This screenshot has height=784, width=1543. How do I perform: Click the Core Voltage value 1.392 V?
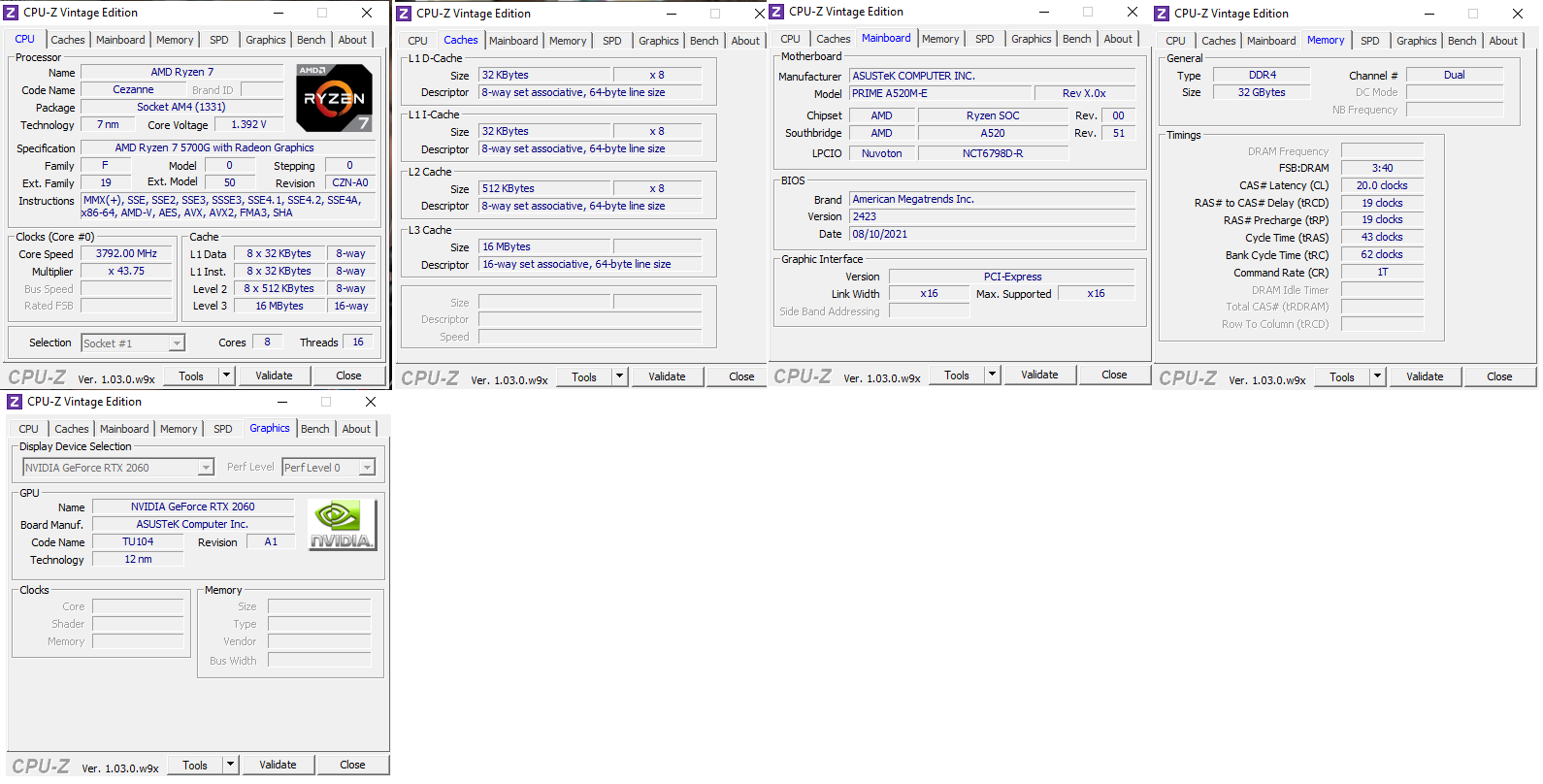tap(248, 124)
